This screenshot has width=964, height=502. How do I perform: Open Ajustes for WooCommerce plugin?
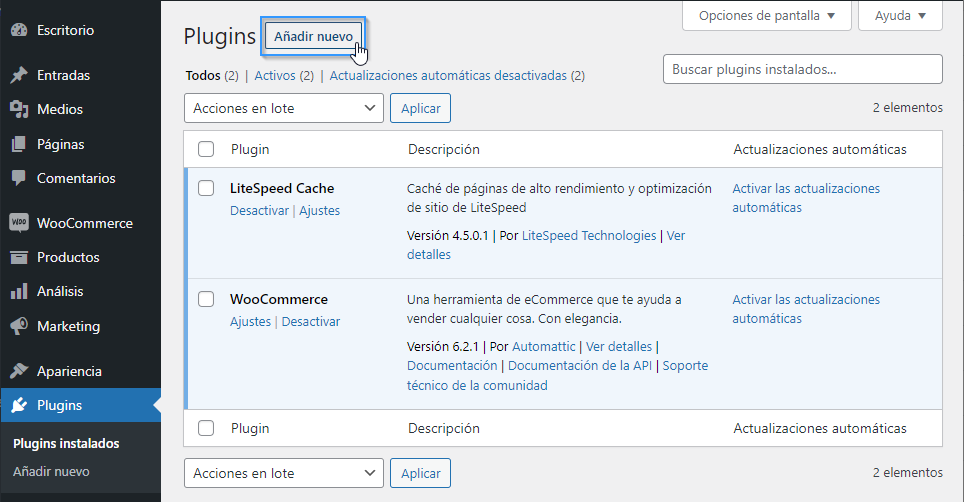click(x=250, y=321)
